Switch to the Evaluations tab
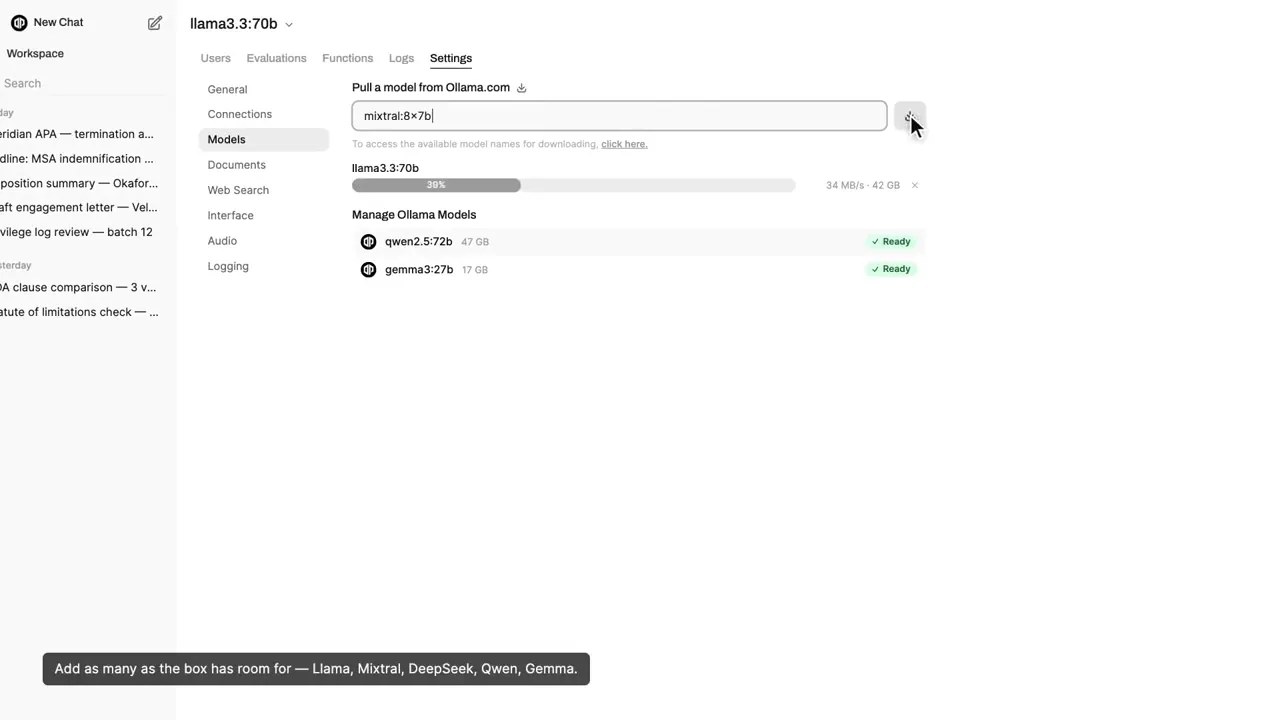 (x=276, y=58)
